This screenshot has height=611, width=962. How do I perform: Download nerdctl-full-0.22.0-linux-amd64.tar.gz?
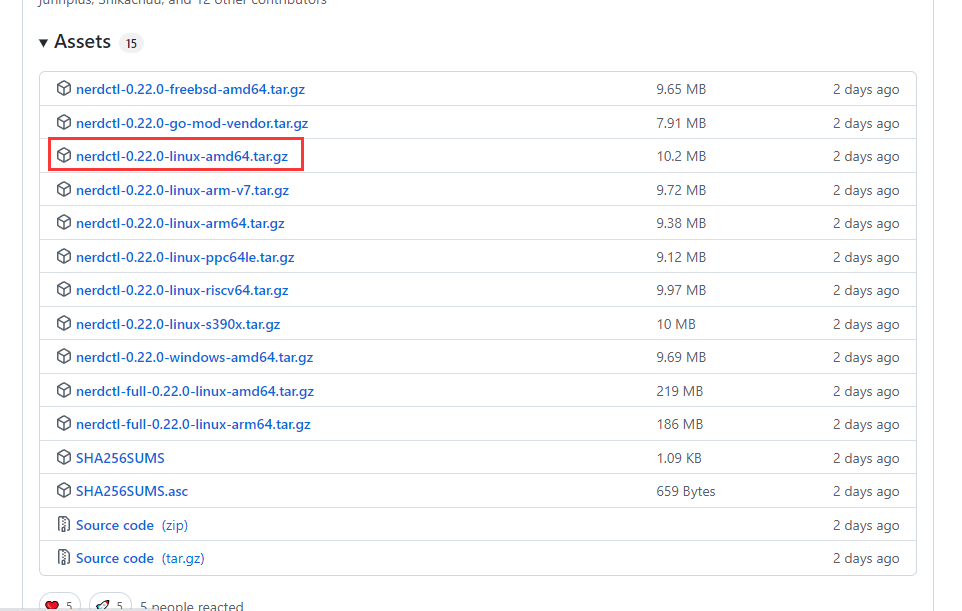195,391
